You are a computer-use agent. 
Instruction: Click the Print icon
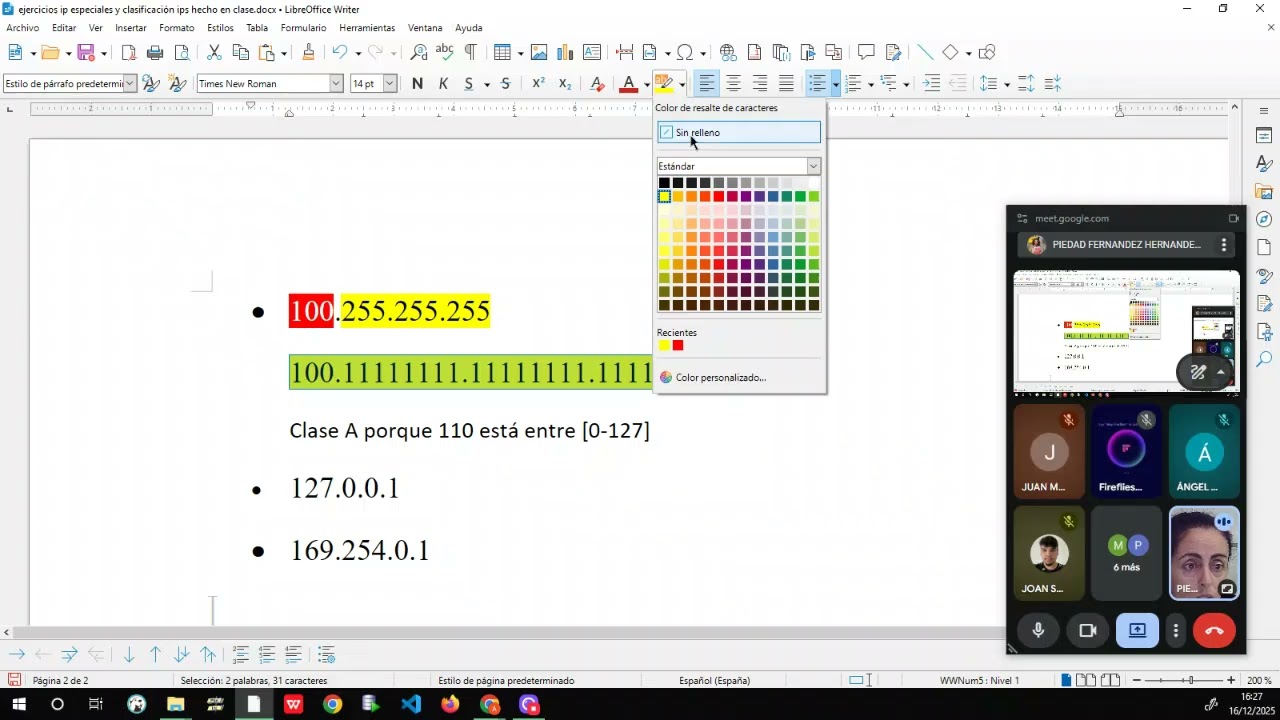[x=155, y=53]
